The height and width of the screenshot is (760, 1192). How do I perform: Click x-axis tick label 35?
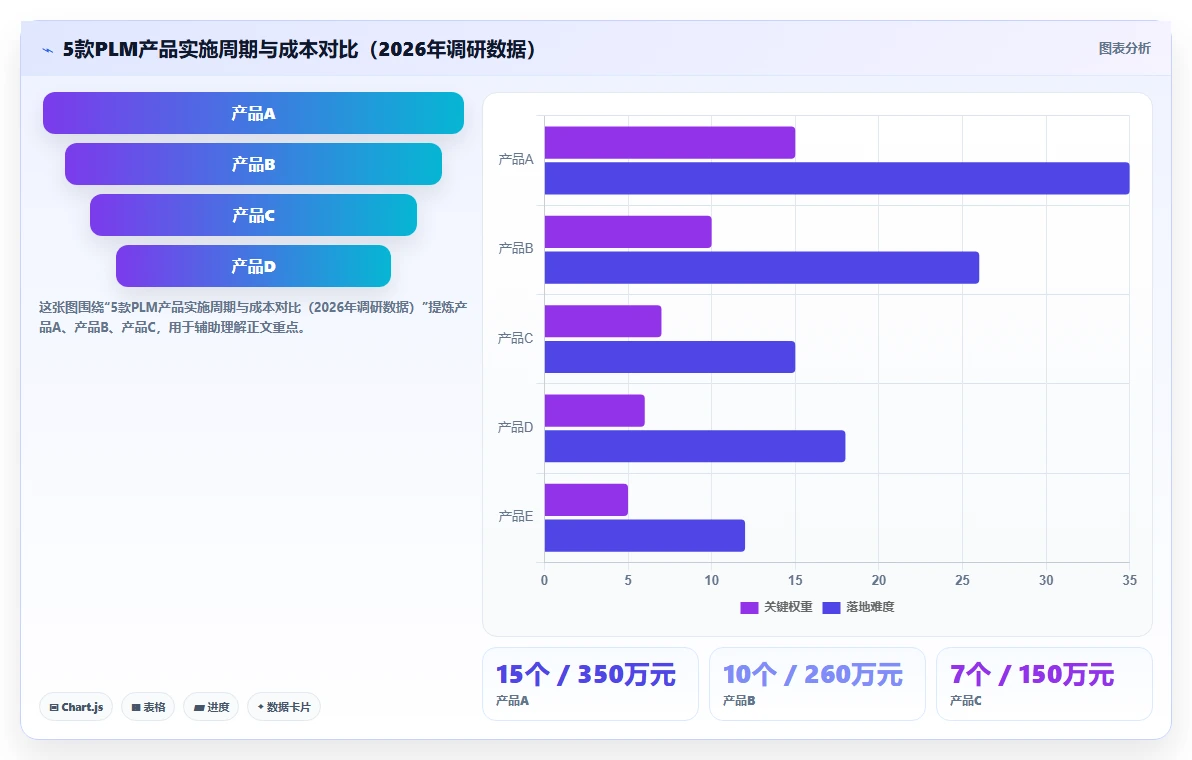[1130, 581]
